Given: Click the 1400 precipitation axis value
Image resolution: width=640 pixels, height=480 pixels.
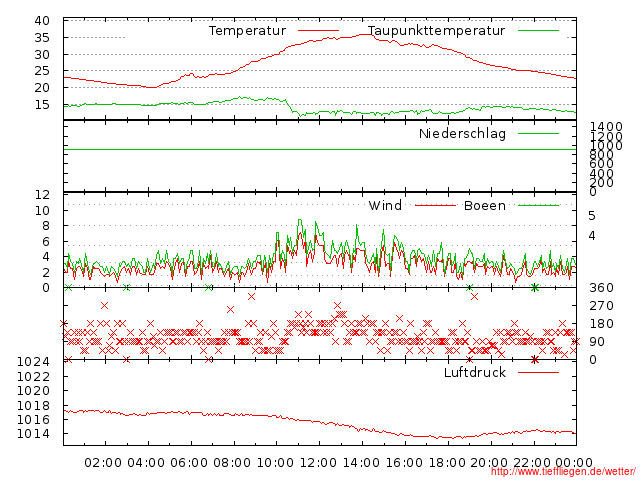Looking at the screenshot, I should coord(606,127).
